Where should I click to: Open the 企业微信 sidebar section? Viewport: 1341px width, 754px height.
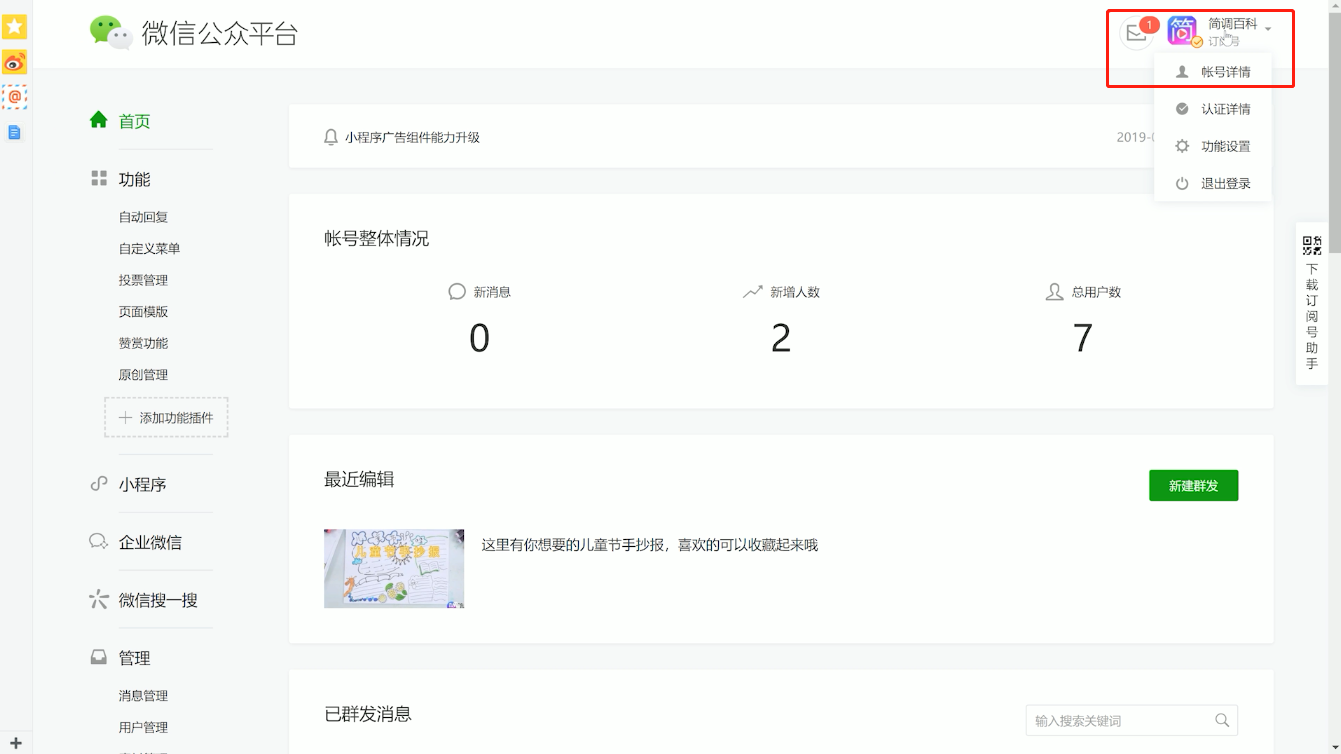pos(150,543)
